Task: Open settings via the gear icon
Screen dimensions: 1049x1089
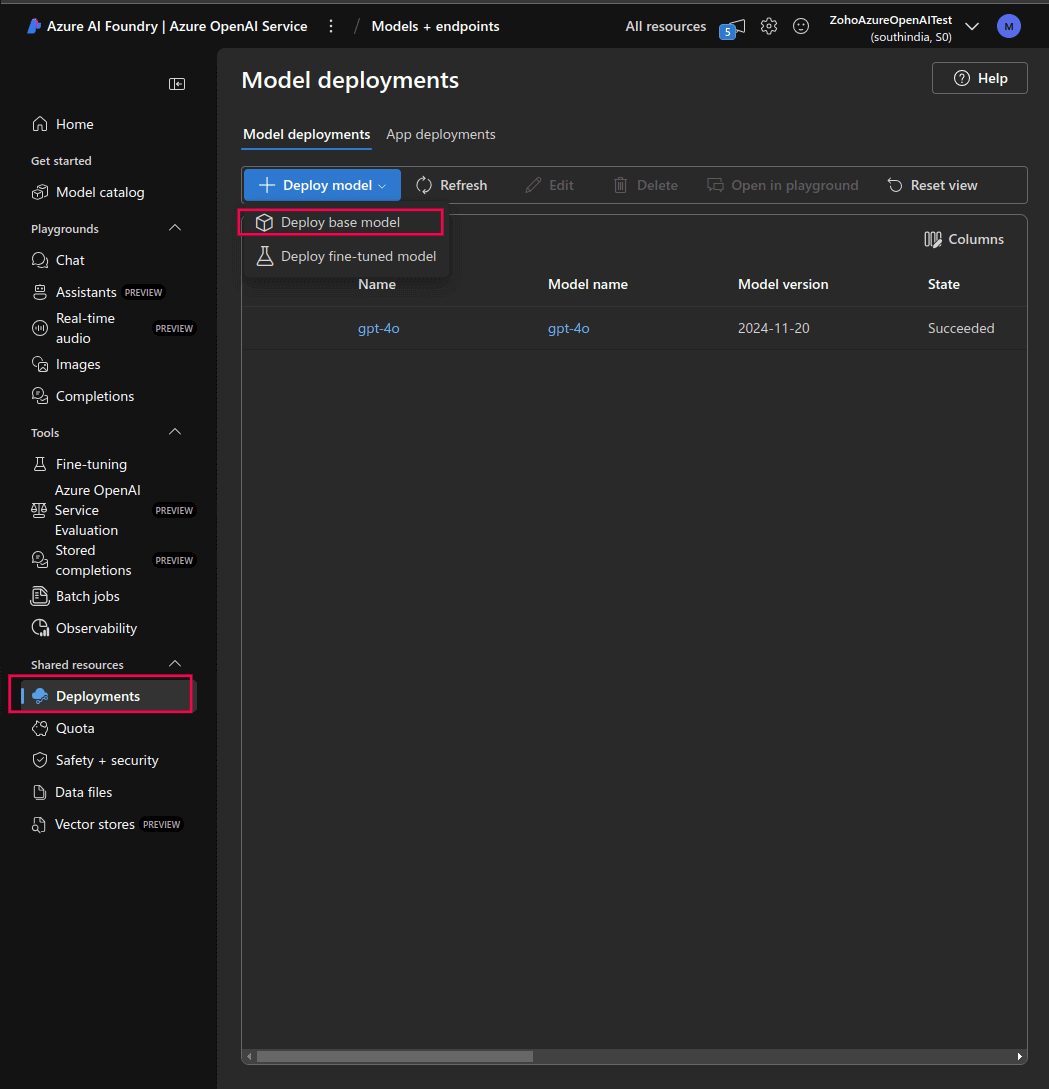Action: point(768,26)
